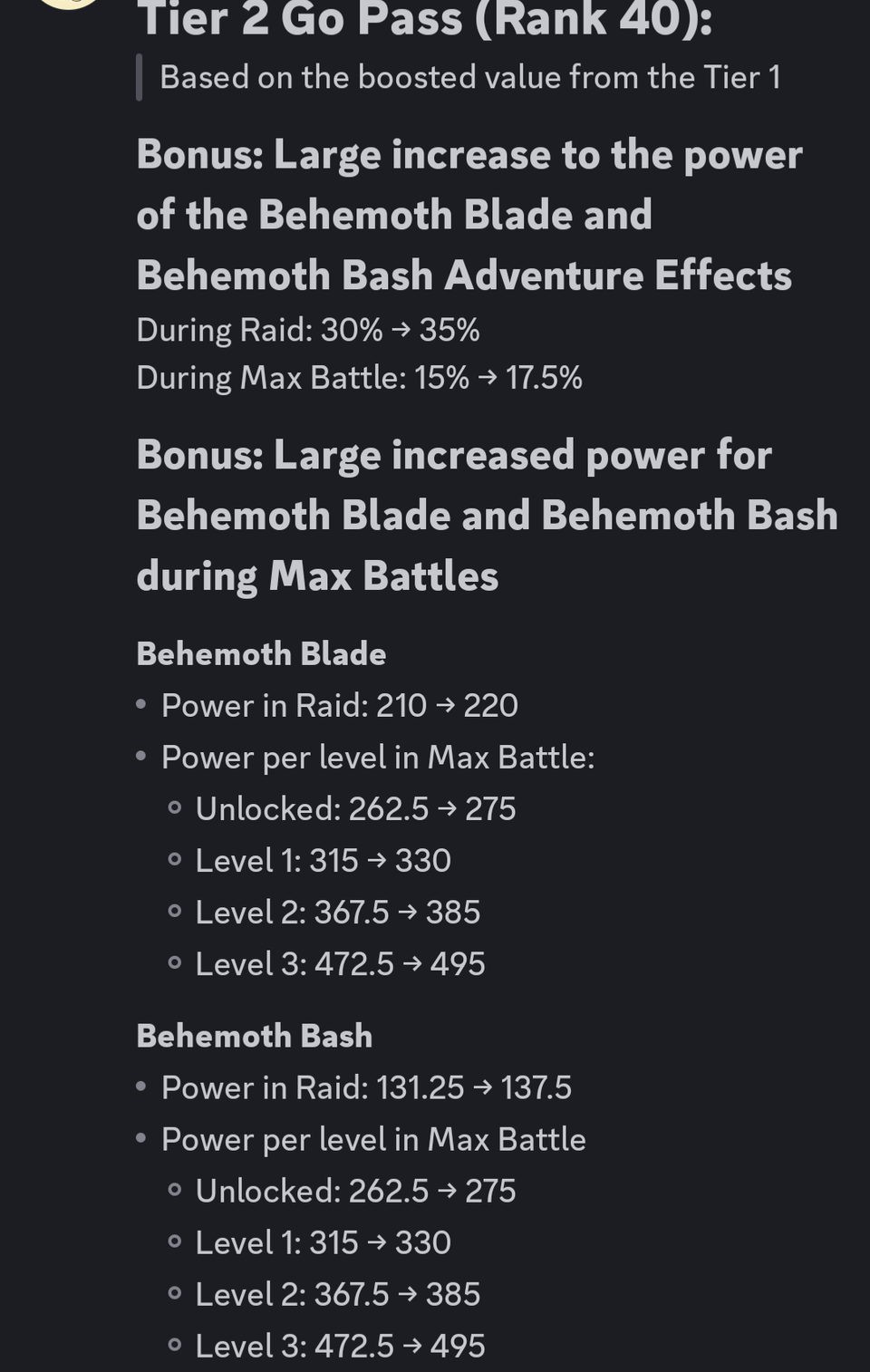Tap the During Raid: 30% → 35% line

coord(308,330)
